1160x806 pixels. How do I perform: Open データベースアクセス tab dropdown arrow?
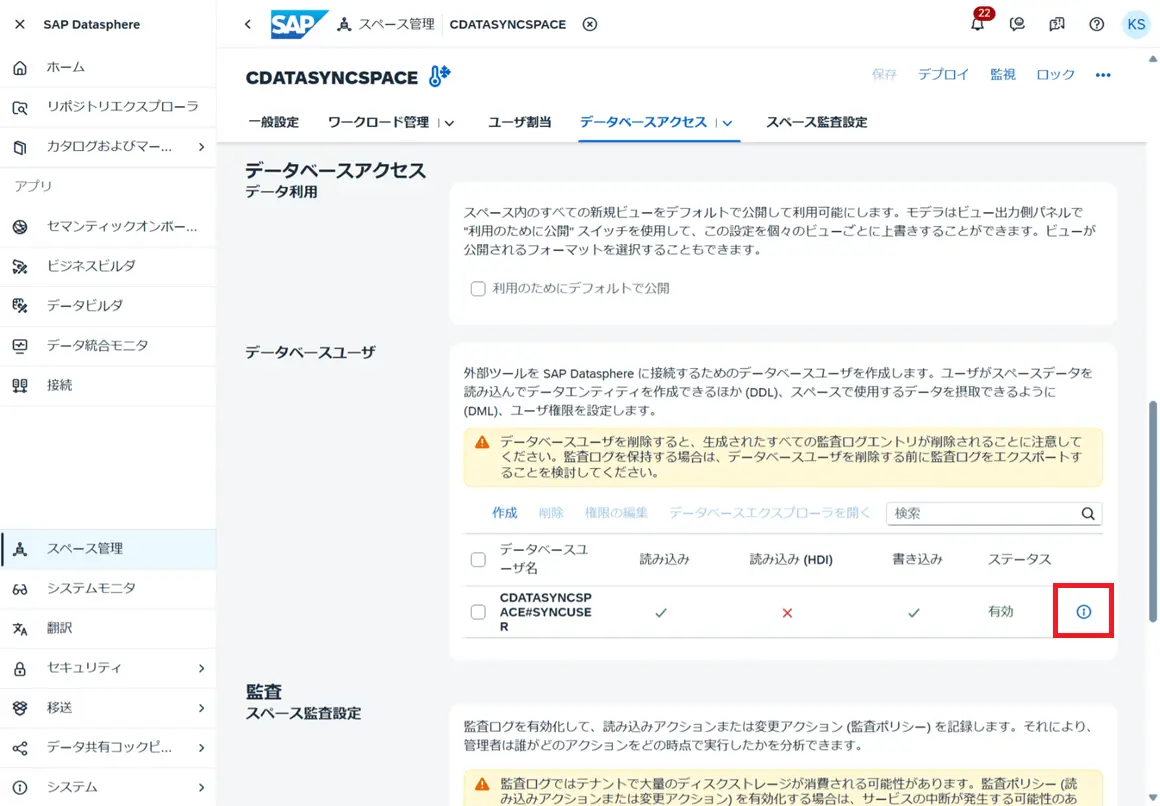click(727, 123)
